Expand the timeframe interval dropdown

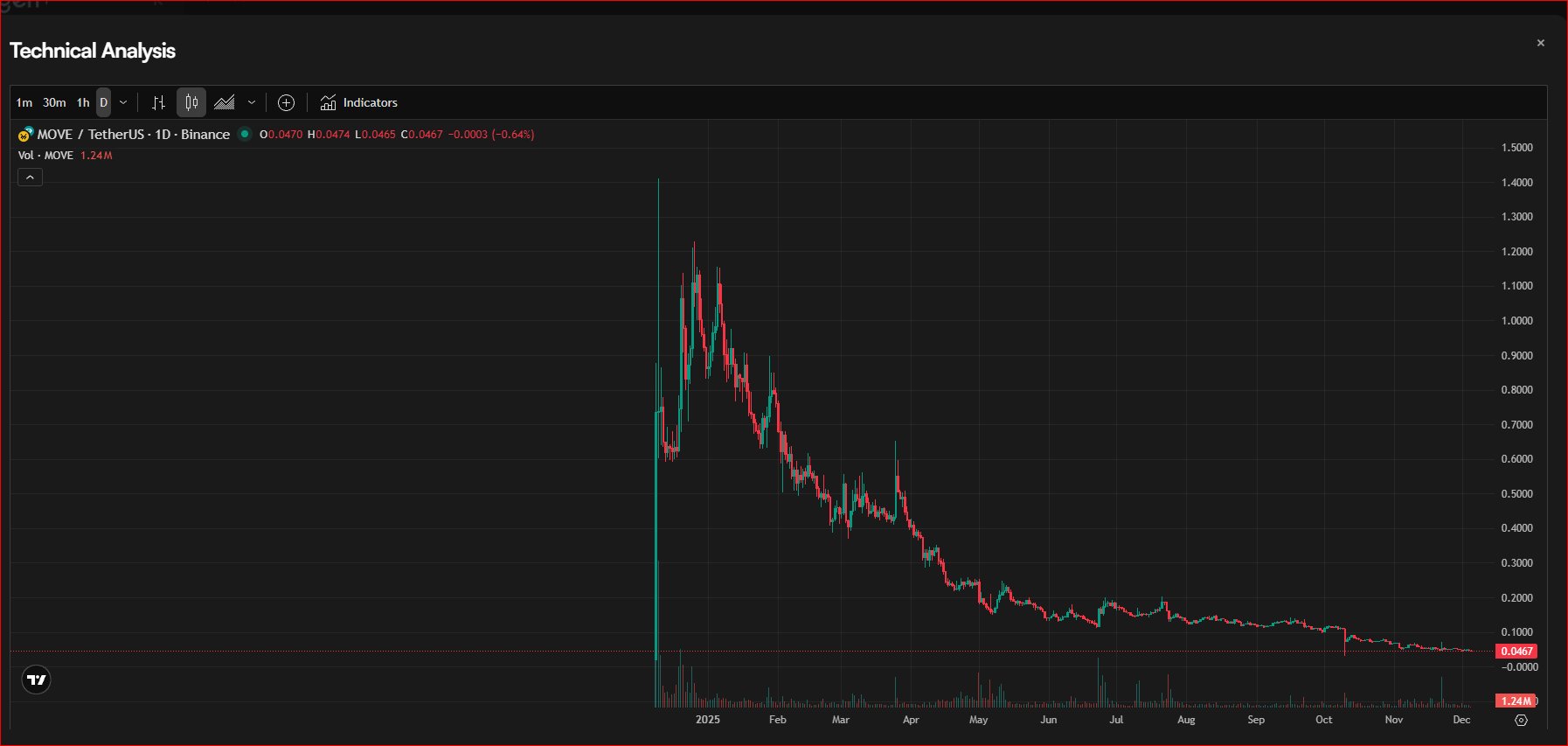click(x=123, y=102)
